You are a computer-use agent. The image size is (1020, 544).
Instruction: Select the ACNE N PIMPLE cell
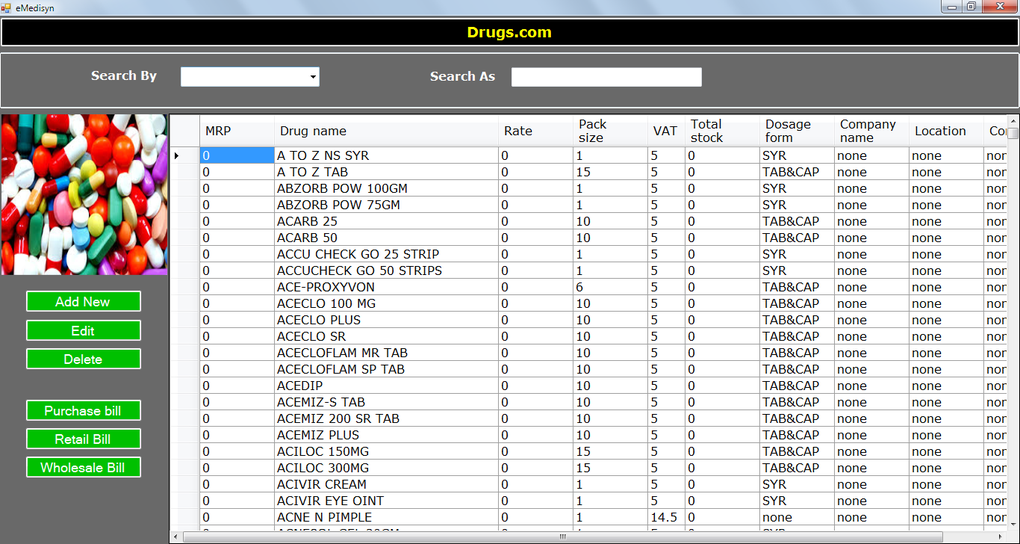pos(386,517)
